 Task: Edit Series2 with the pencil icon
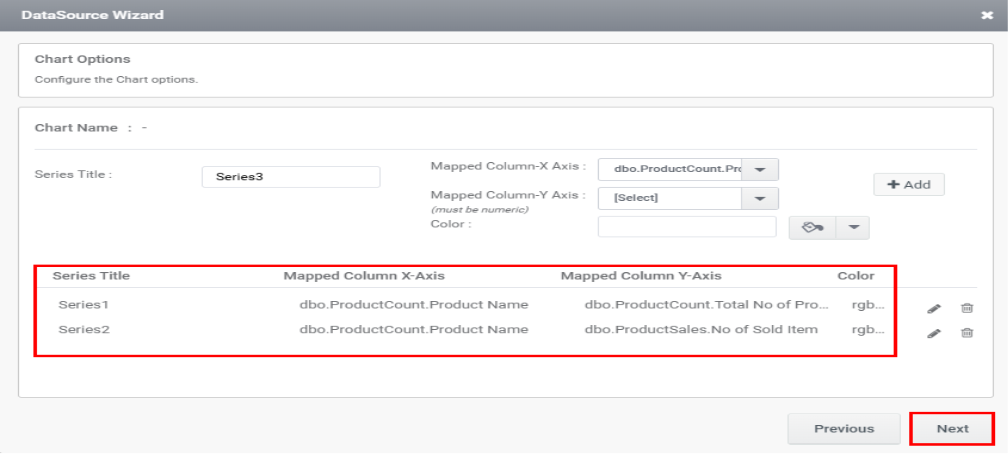point(933,334)
